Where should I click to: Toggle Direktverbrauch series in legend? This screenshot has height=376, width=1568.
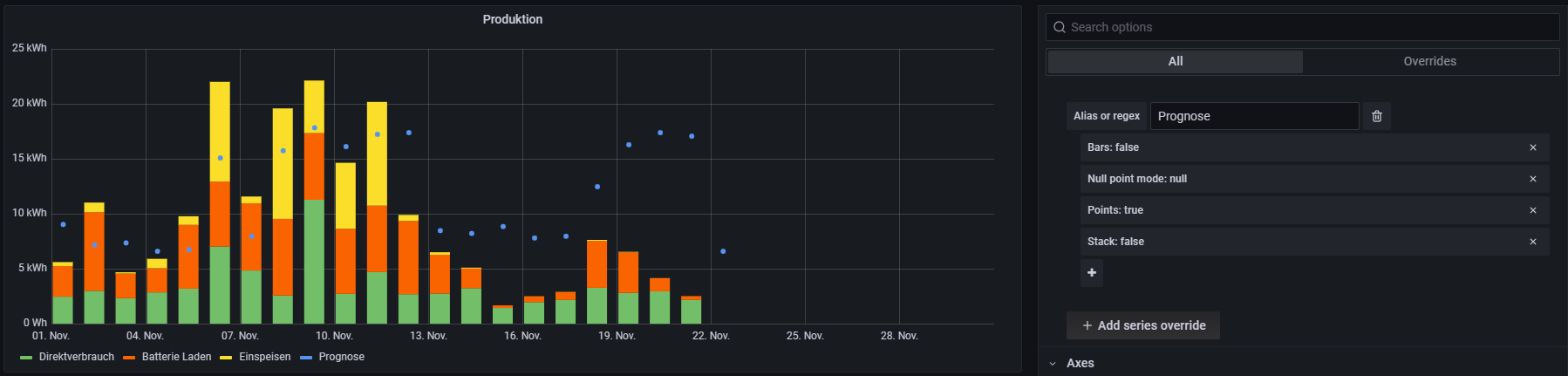(x=76, y=357)
